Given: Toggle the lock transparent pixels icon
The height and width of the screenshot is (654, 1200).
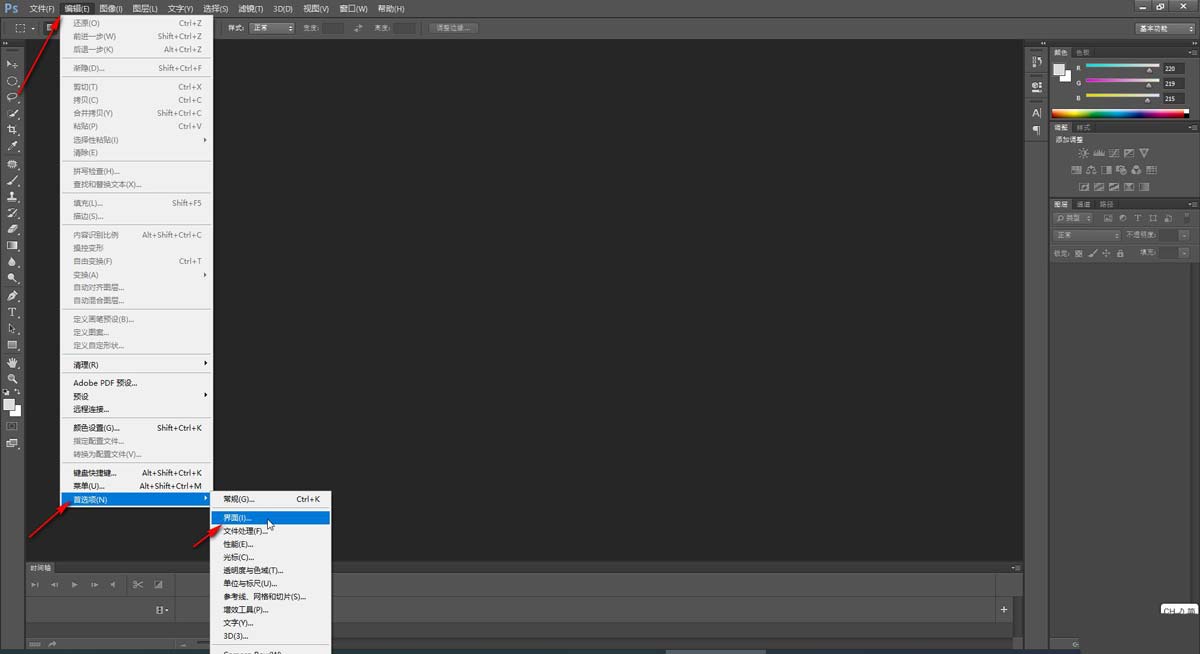Looking at the screenshot, I should pyautogui.click(x=1078, y=254).
